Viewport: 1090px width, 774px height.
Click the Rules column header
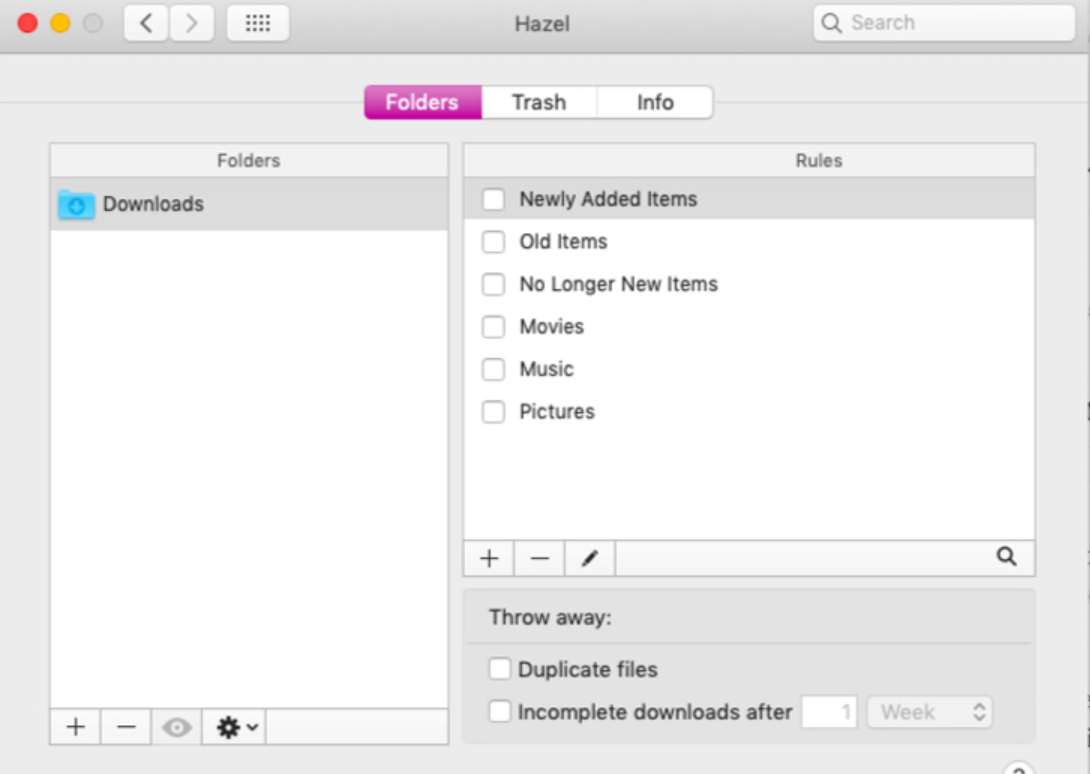tap(749, 161)
